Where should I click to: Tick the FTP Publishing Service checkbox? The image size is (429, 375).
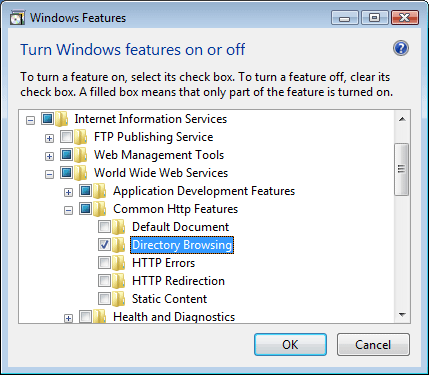[x=66, y=137]
